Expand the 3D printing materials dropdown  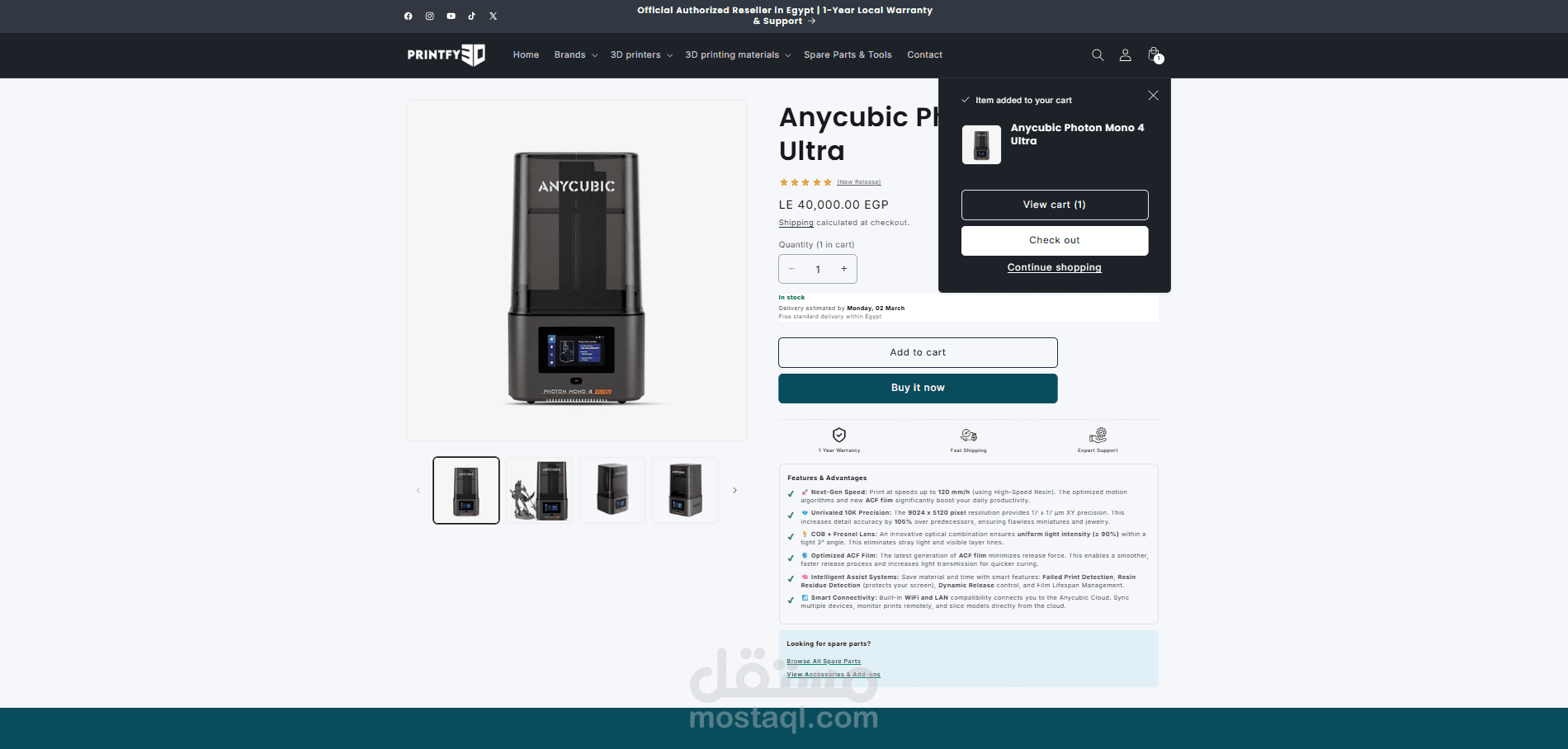738,55
